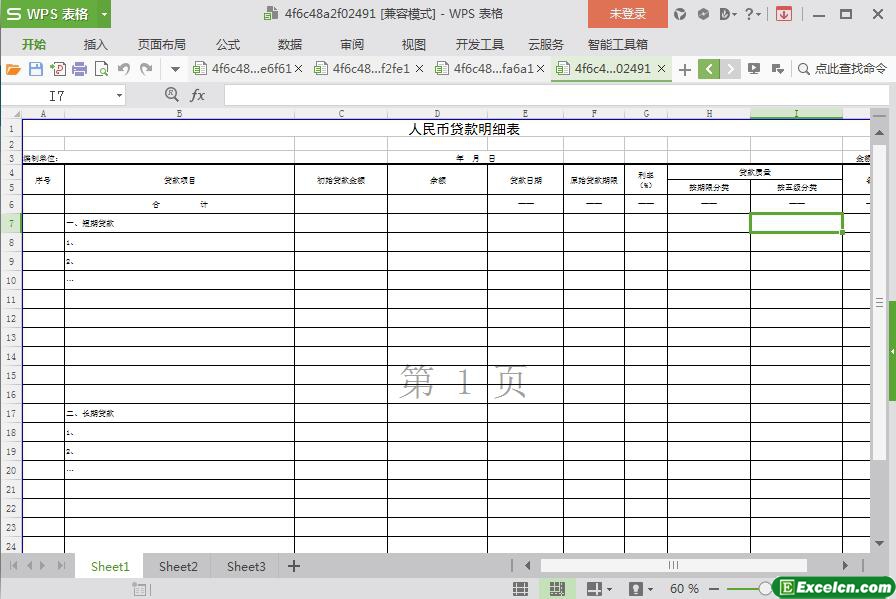
Task: Close the 4f6c48...e6f61 document tab
Action: click(x=298, y=69)
